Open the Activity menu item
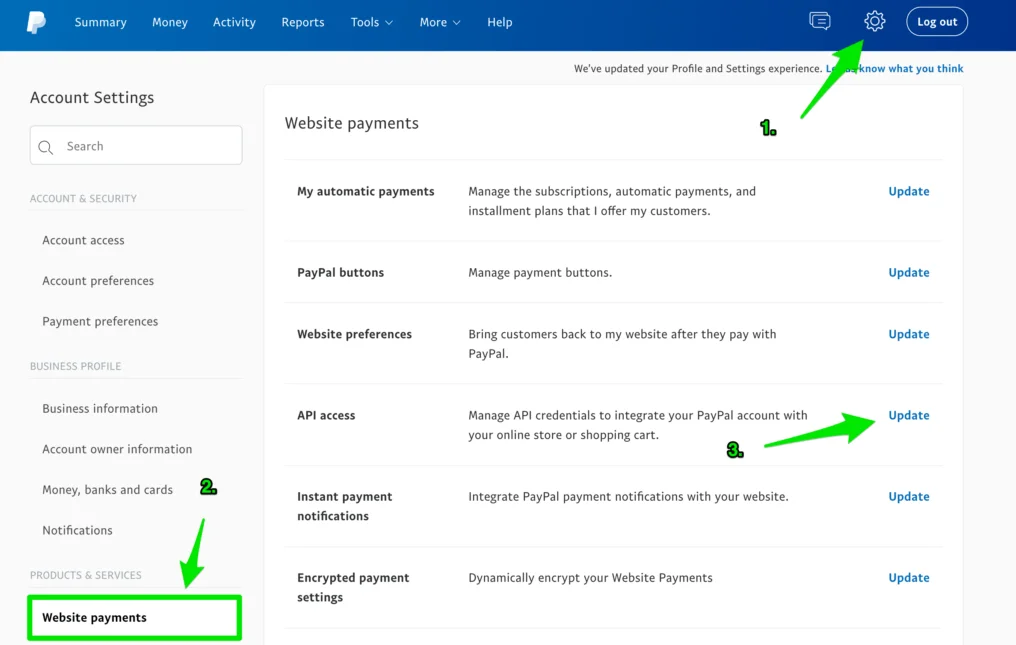 (x=234, y=22)
